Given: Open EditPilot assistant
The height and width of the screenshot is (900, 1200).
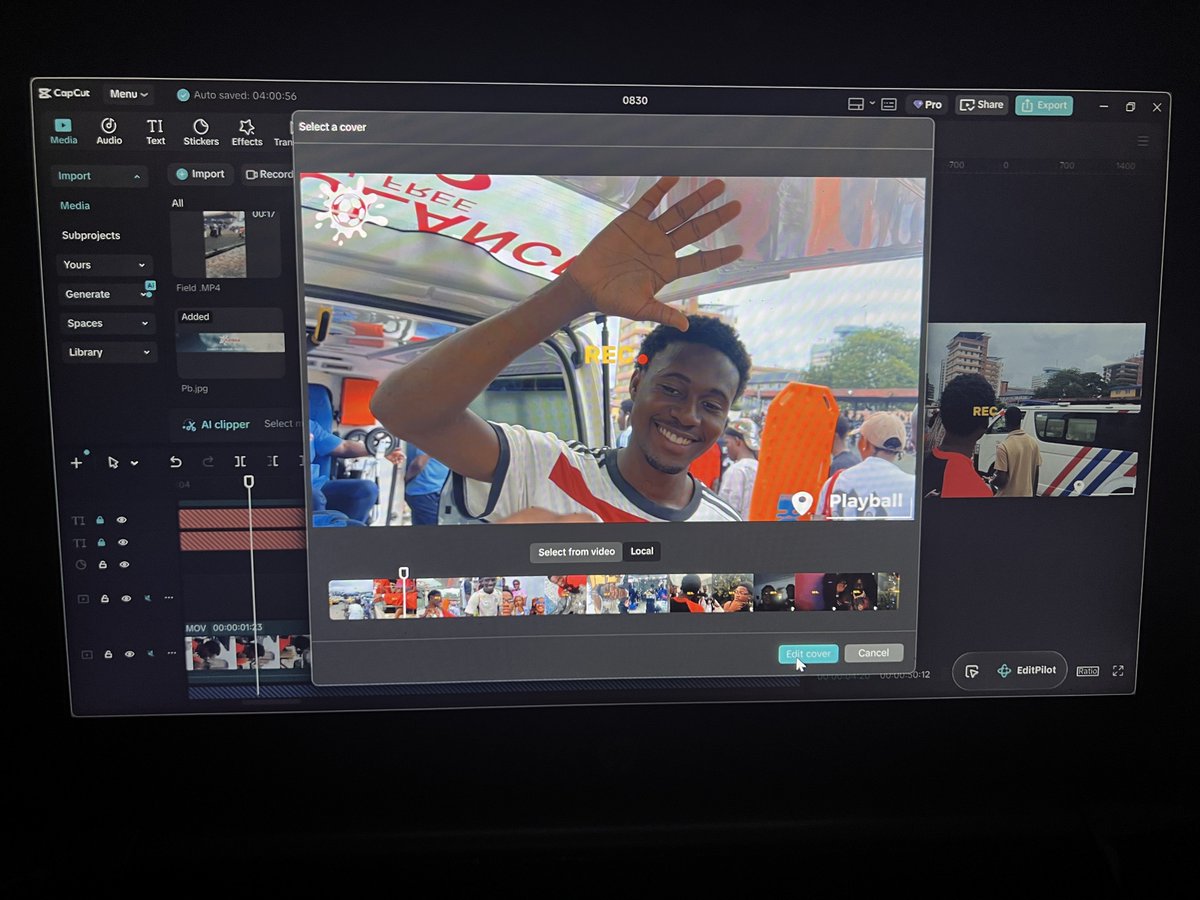Looking at the screenshot, I should coord(1025,671).
